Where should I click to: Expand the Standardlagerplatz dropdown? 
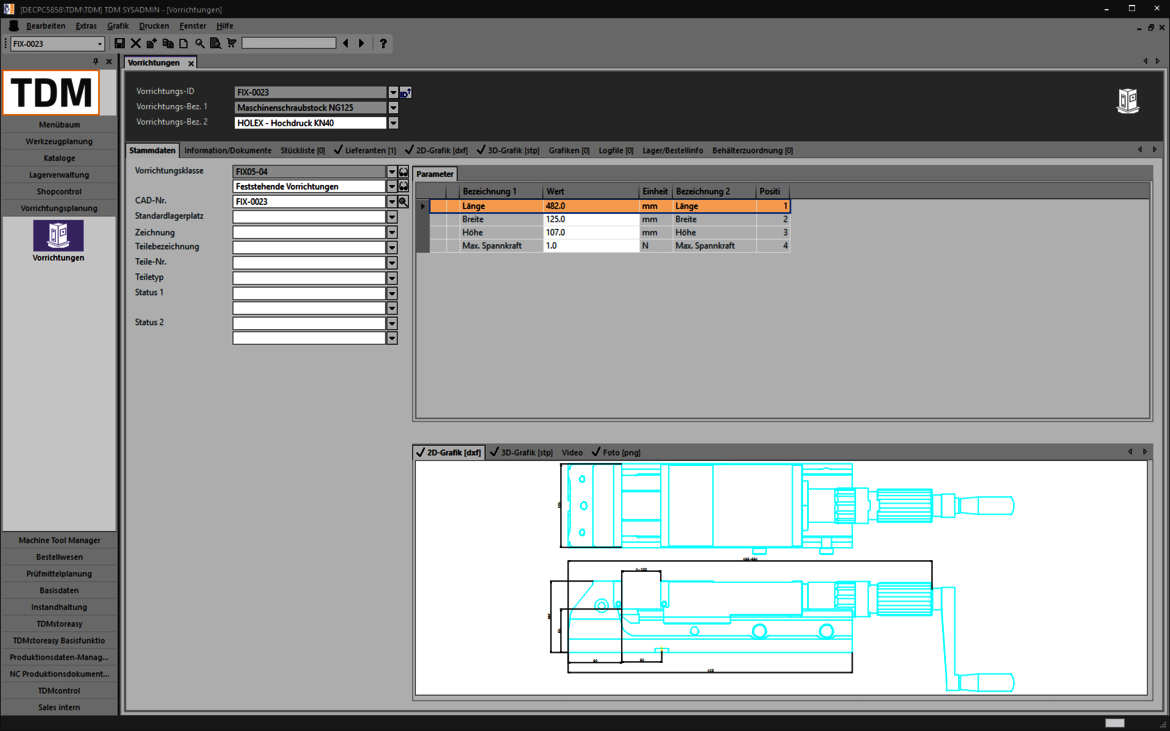click(392, 217)
